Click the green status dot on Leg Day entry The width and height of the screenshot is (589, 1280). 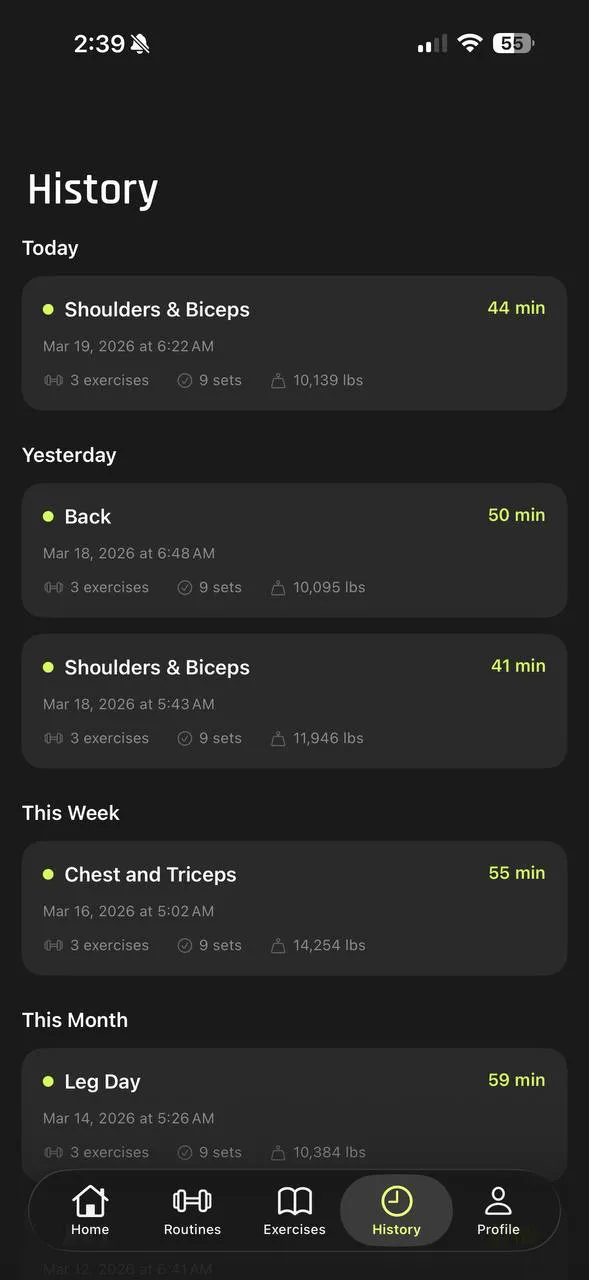(47, 1081)
